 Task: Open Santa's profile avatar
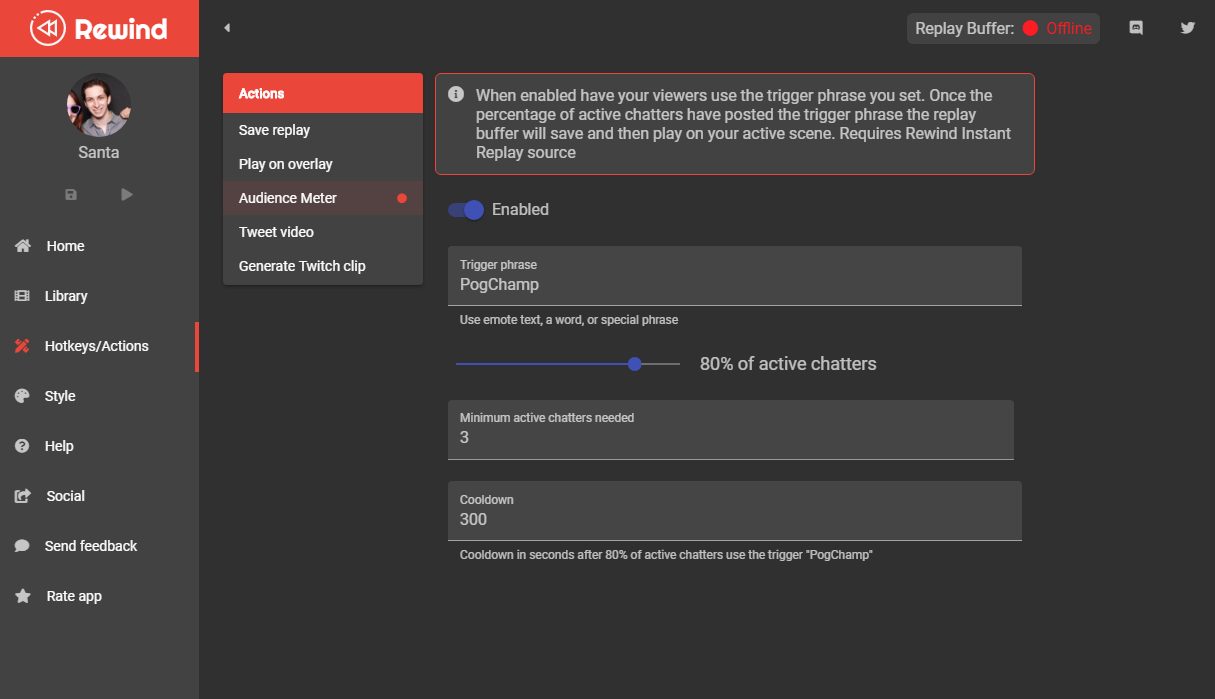[x=99, y=105]
